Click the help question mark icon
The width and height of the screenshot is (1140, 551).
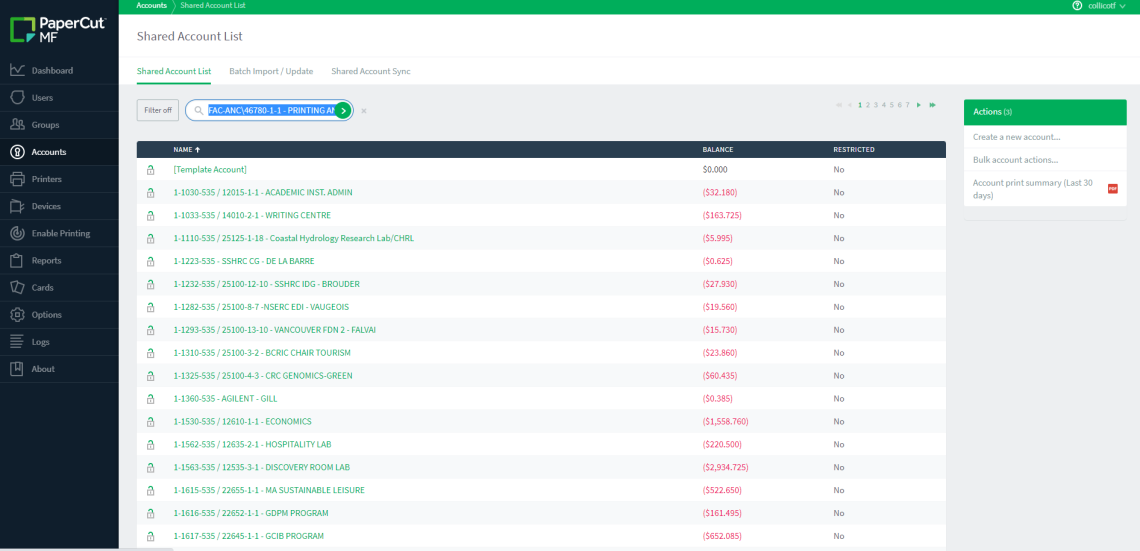click(1077, 5)
